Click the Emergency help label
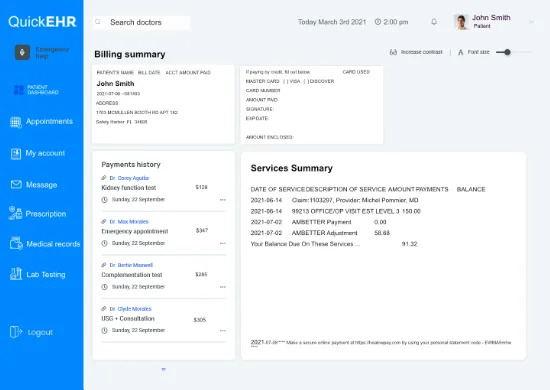 pyautogui.click(x=52, y=53)
